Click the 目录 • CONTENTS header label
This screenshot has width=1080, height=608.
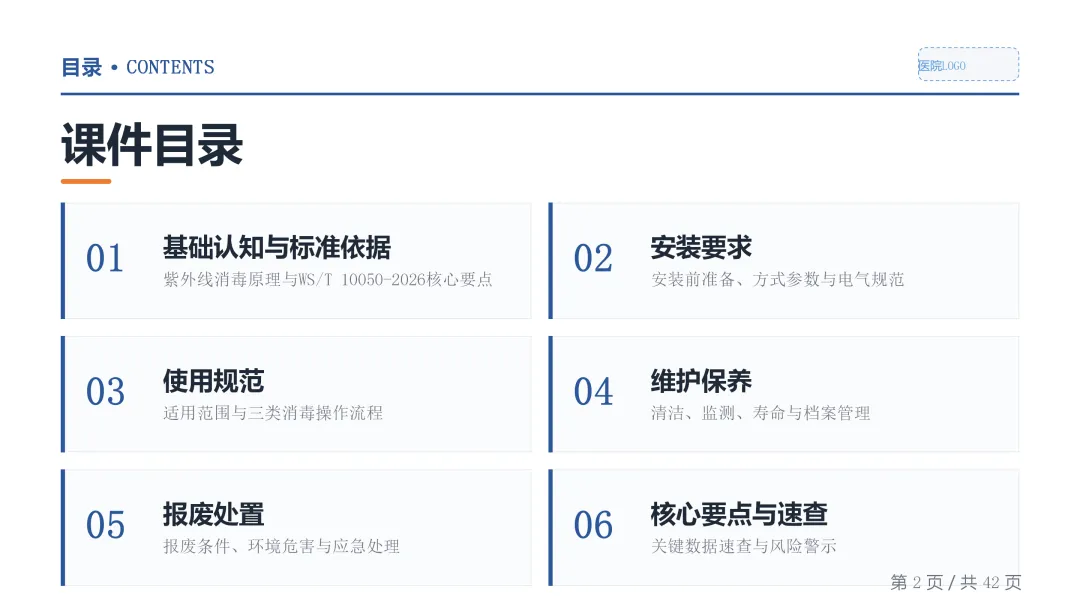[x=138, y=67]
